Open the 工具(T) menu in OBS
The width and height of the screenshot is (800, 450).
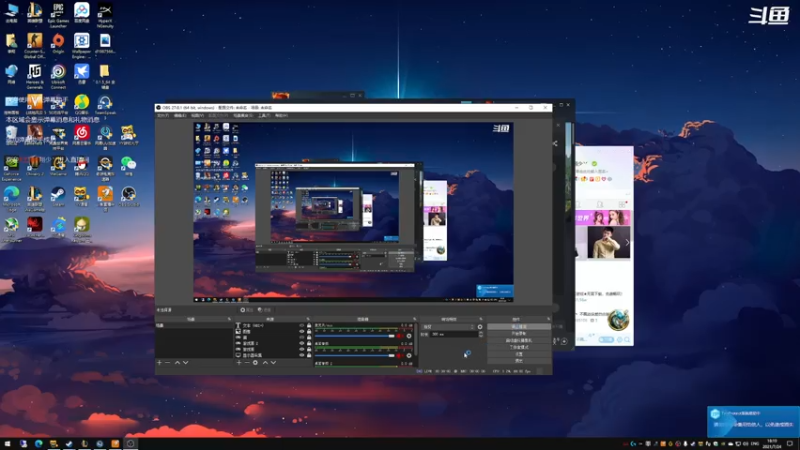coord(264,116)
